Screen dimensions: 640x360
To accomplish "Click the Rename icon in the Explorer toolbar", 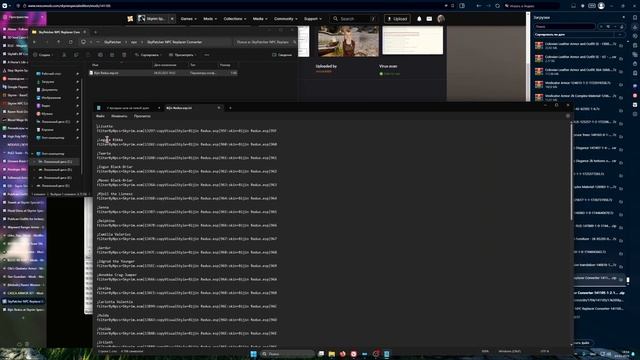I will pyautogui.click(x=100, y=55).
